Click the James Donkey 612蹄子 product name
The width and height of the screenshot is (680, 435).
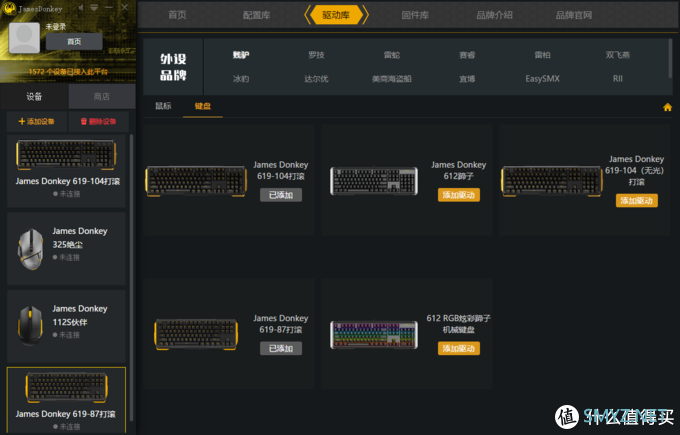tap(458, 170)
